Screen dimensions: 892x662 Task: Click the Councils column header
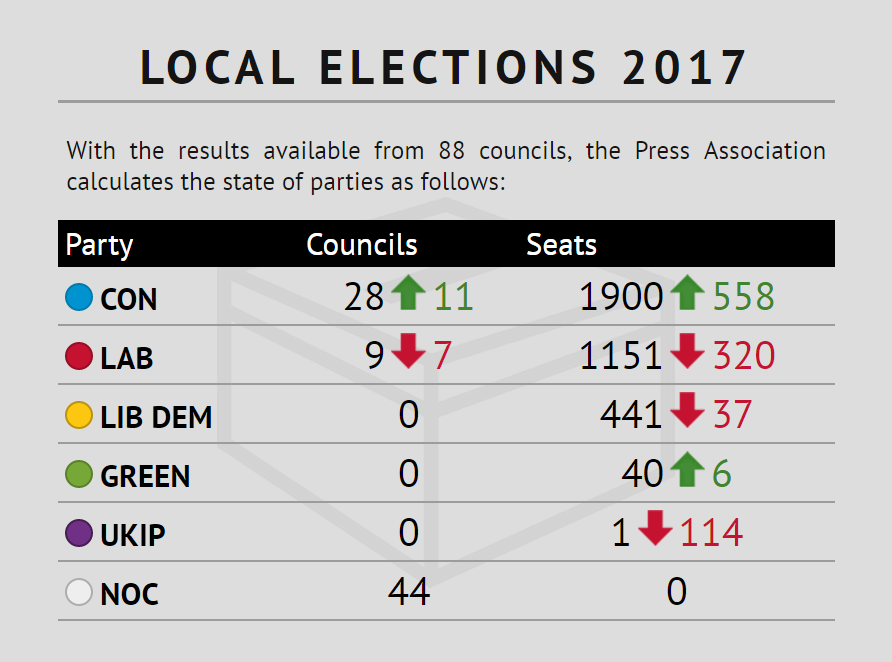tap(362, 245)
